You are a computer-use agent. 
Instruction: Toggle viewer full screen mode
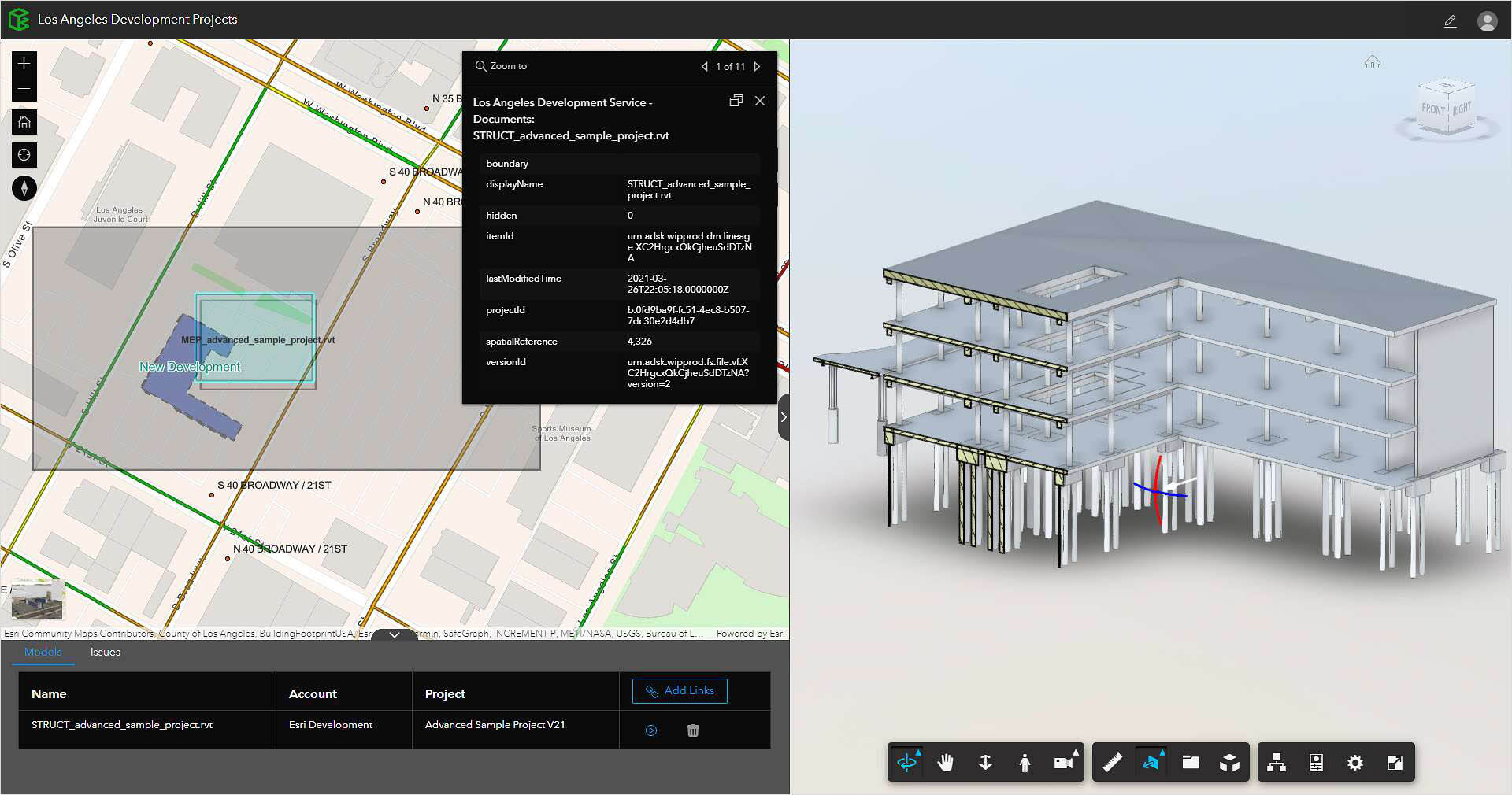coord(1394,762)
